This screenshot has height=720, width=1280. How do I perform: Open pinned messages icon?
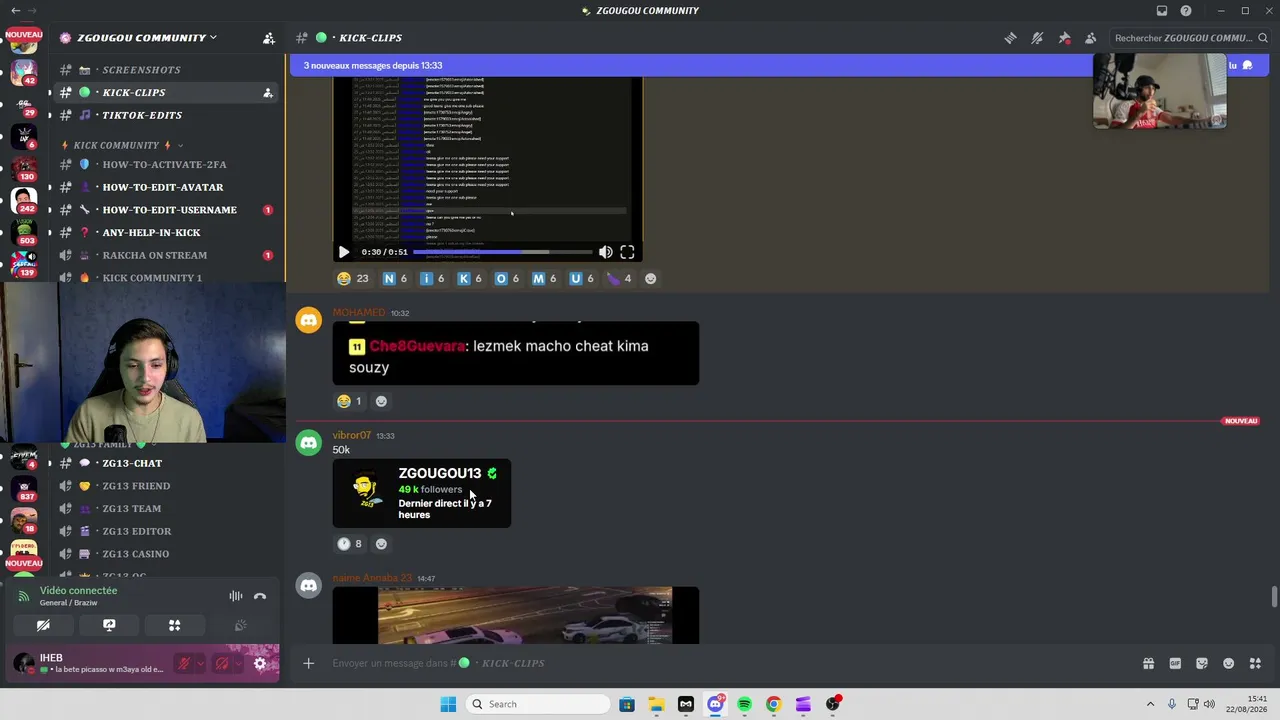tap(1064, 38)
